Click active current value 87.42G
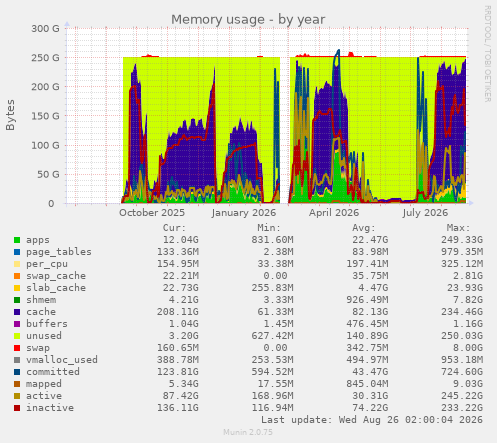Image resolution: width=497 pixels, height=443 pixels. click(x=181, y=396)
